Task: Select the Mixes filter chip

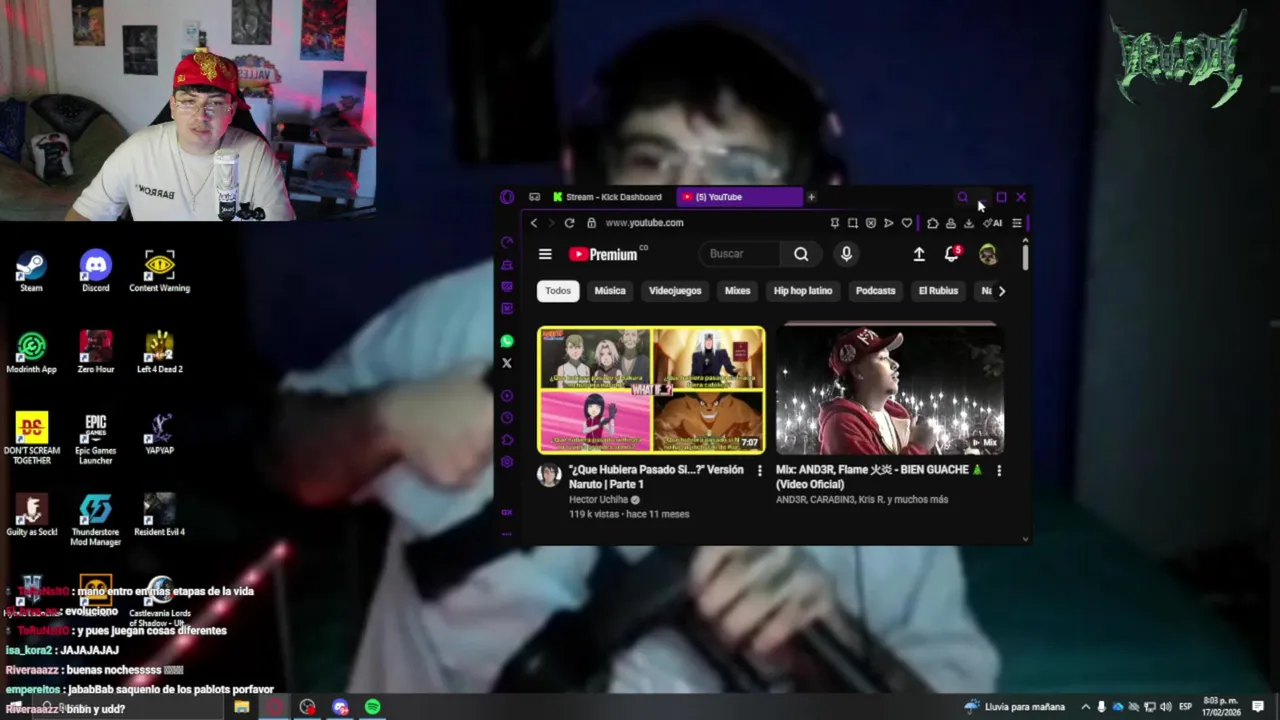Action: coord(737,291)
